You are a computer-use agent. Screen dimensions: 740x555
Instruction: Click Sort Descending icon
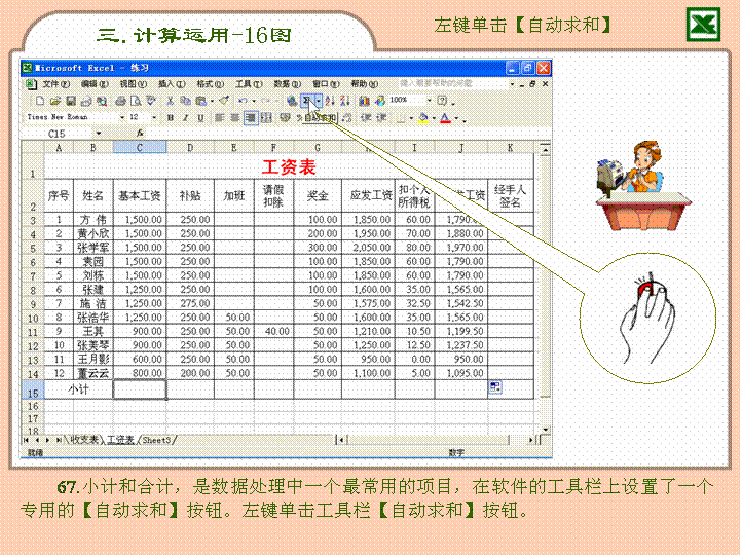345,101
